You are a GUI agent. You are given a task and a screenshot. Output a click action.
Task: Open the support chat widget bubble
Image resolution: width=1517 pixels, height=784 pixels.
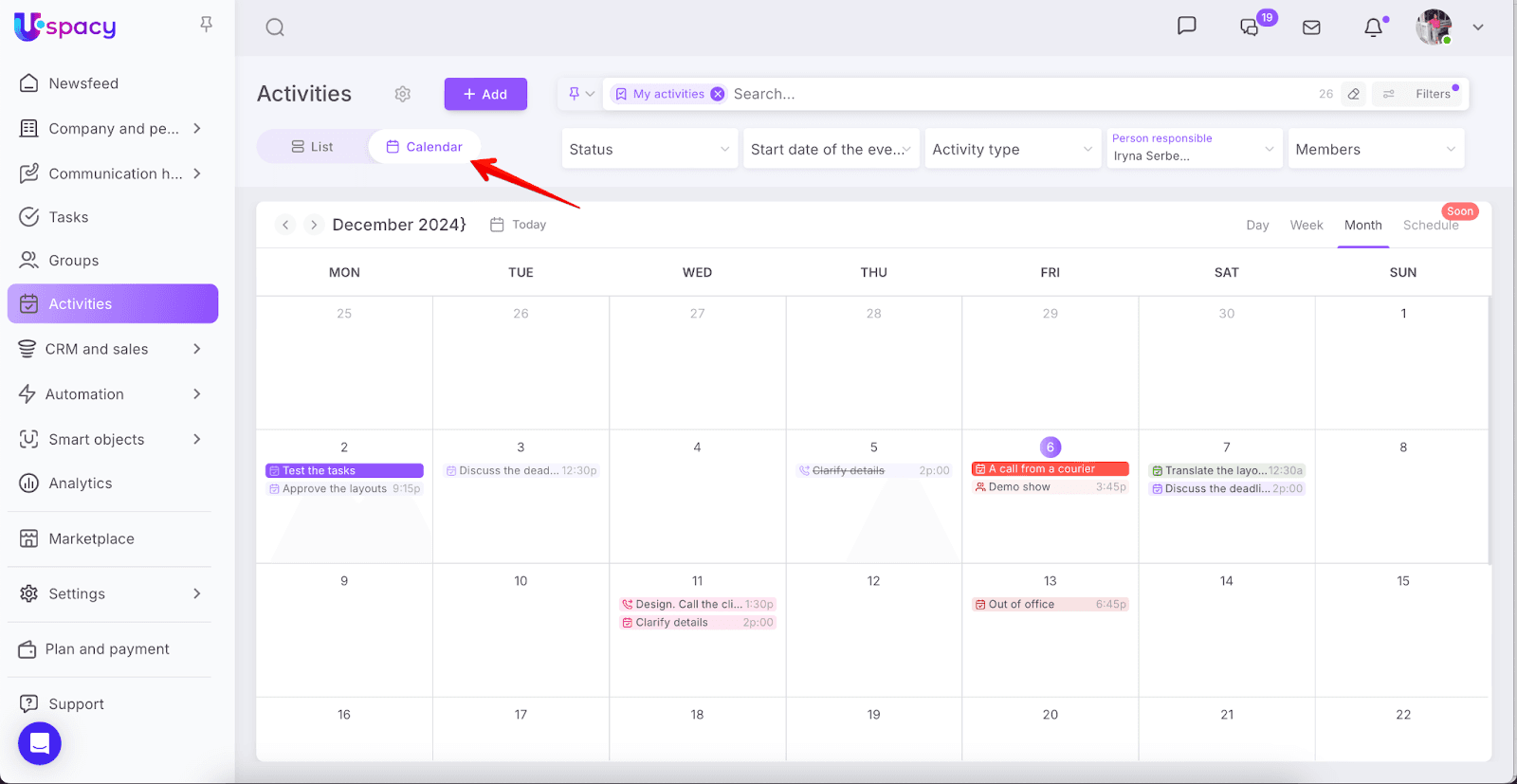click(x=40, y=744)
